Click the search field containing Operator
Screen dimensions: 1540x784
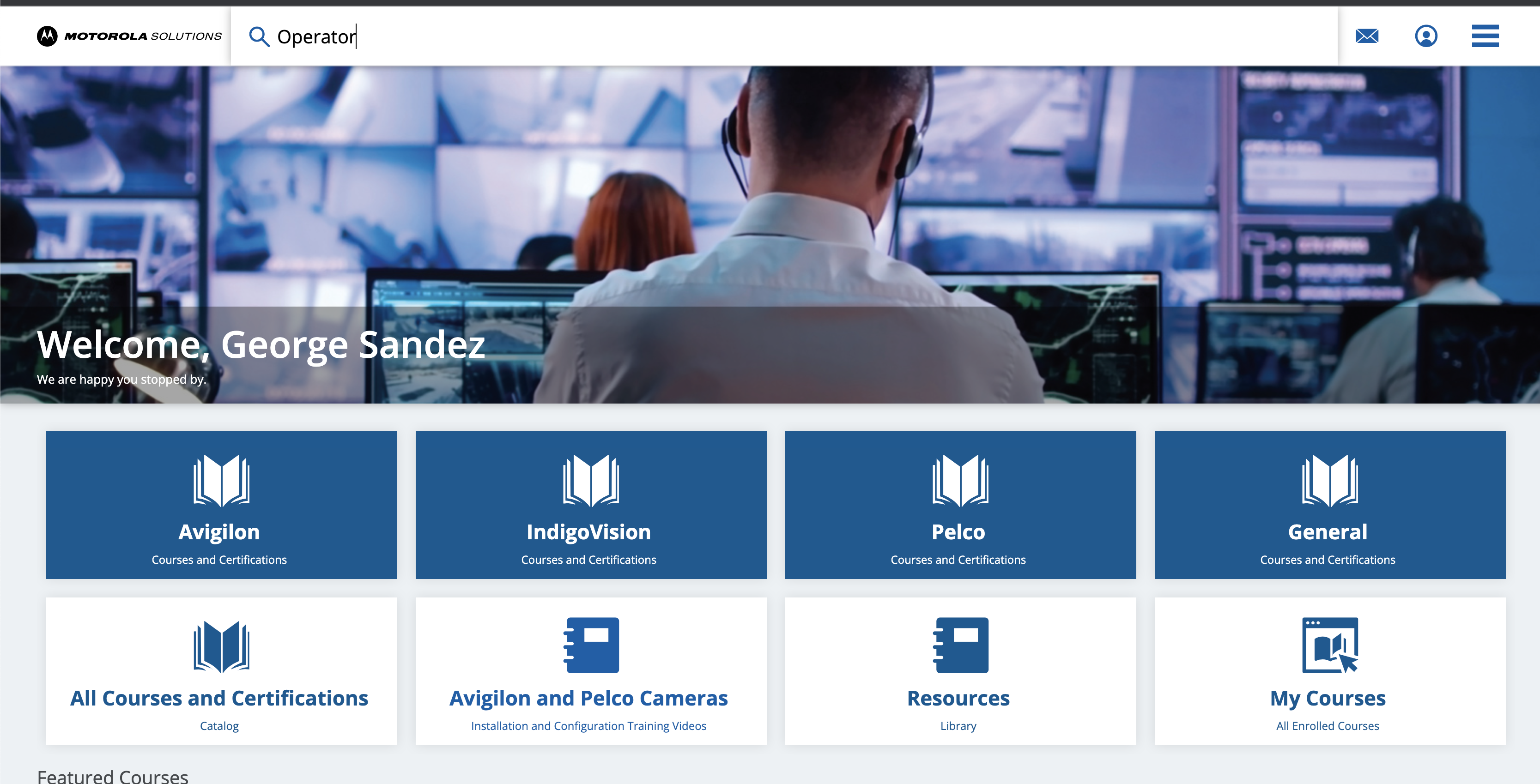(784, 36)
